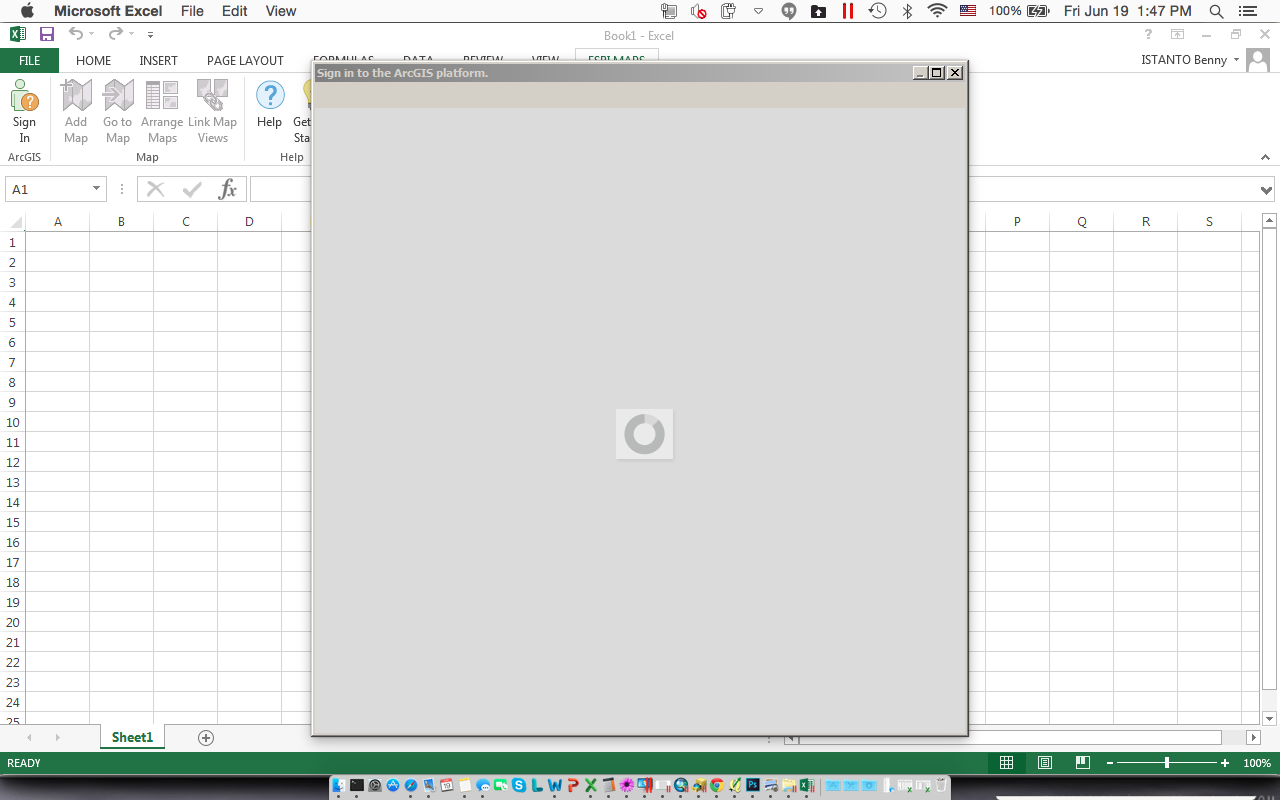The width and height of the screenshot is (1280, 800).
Task: Adjust the zoom slider handle
Action: [x=1167, y=763]
